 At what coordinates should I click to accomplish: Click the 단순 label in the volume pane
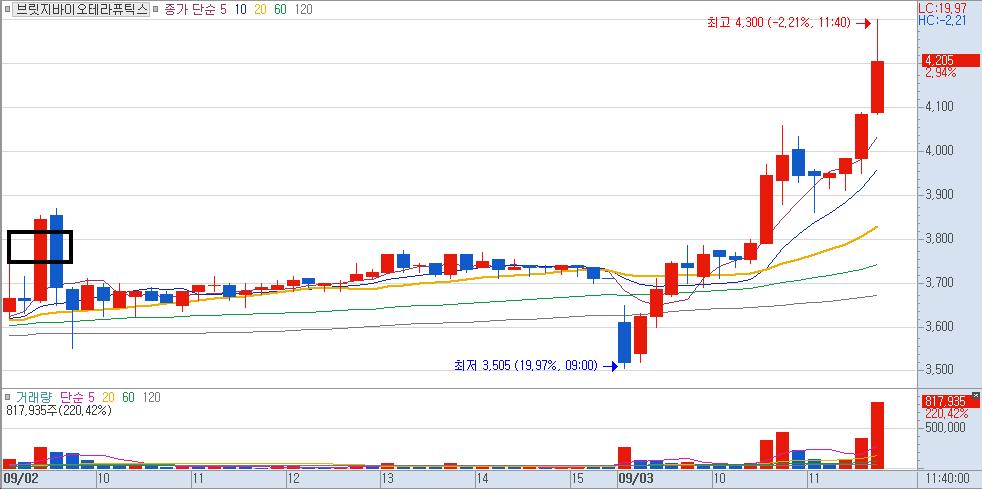click(72, 398)
